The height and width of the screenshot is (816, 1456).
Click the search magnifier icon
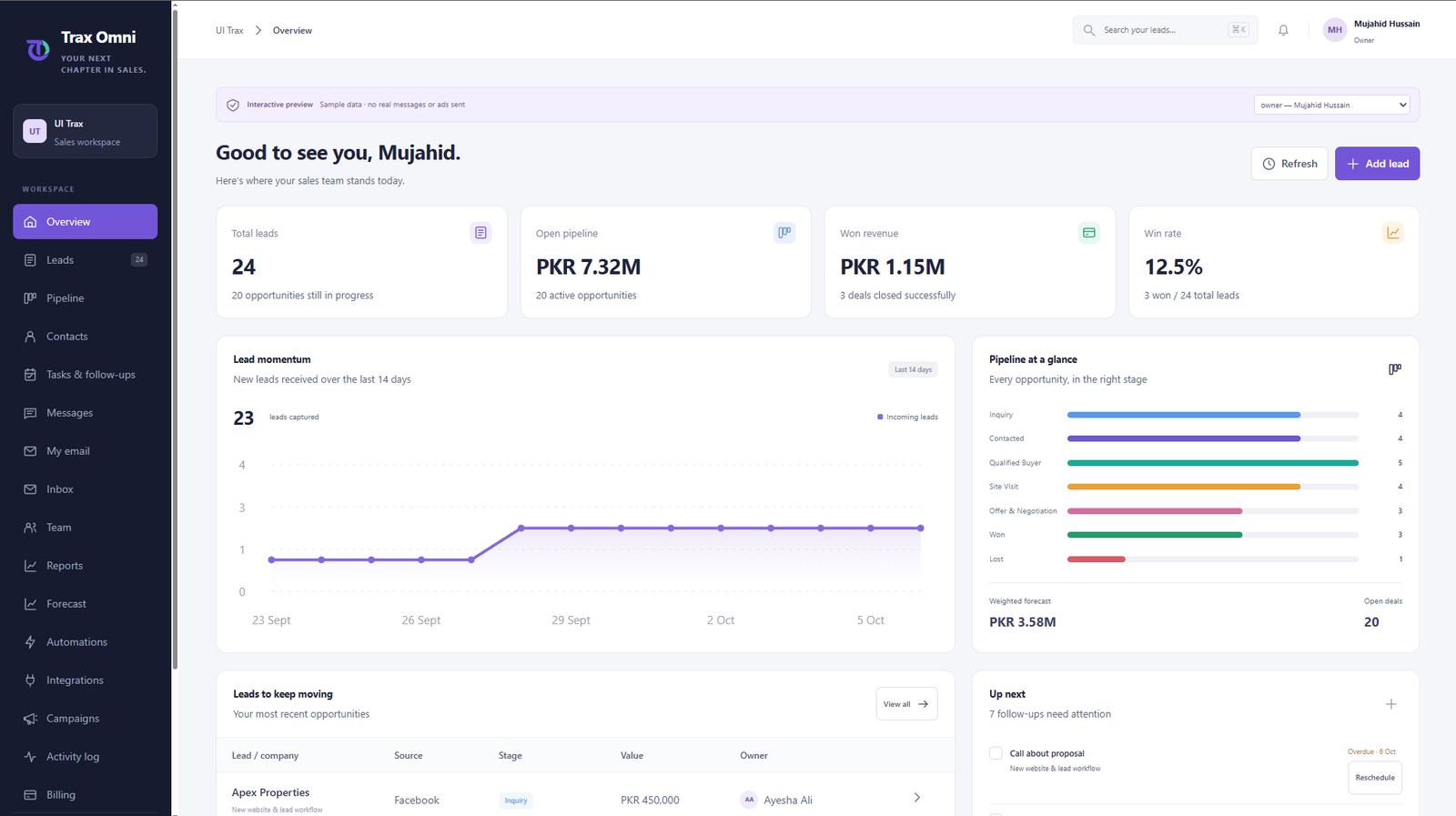[x=1088, y=30]
